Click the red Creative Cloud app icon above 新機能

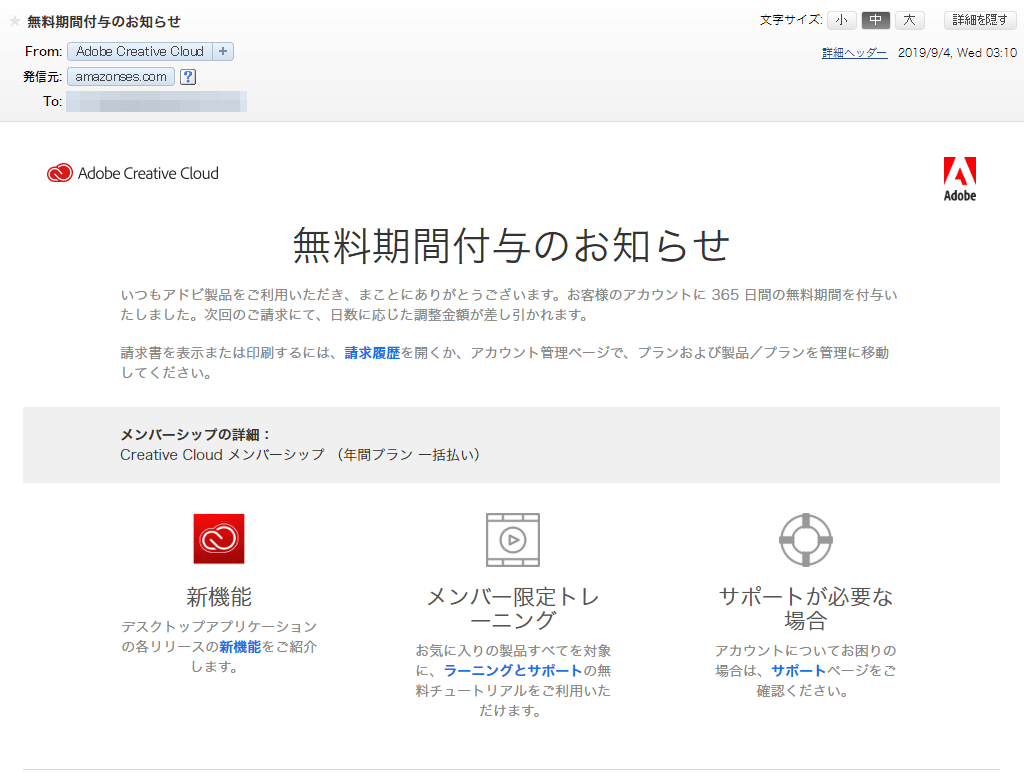(x=219, y=539)
